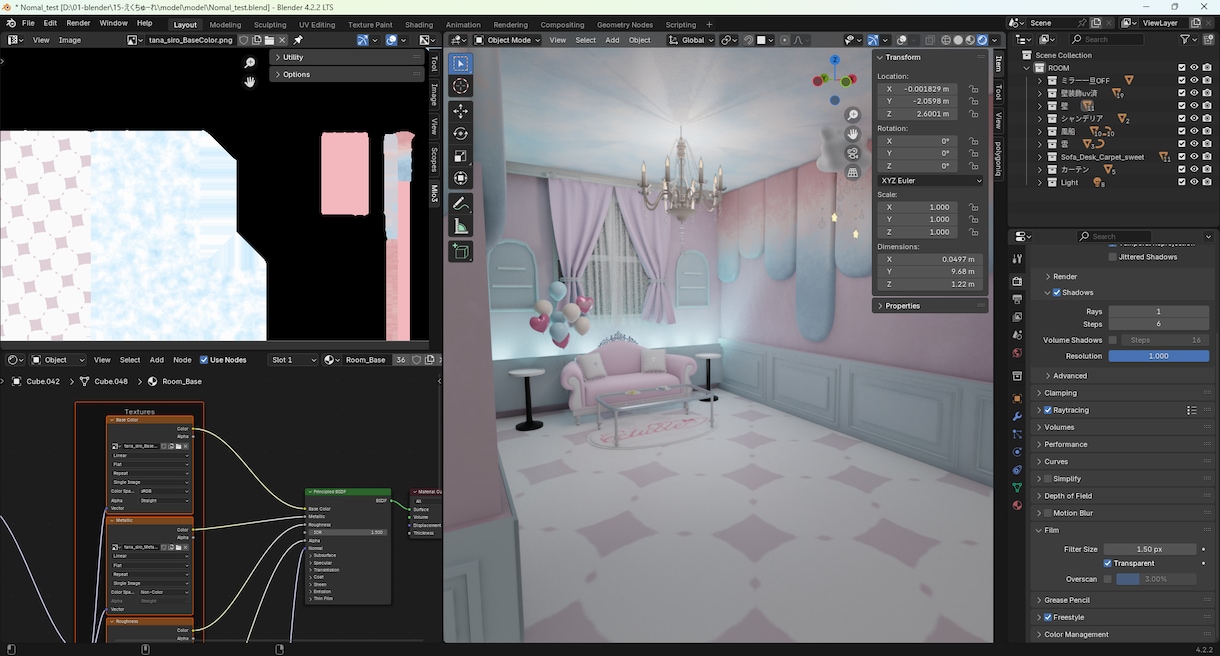The width and height of the screenshot is (1220, 656).
Task: Toggle the Raytracing checkbox
Action: 1048,410
